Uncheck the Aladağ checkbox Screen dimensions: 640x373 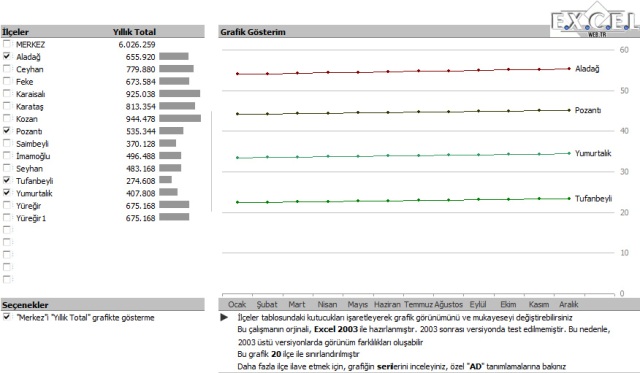(x=7, y=56)
